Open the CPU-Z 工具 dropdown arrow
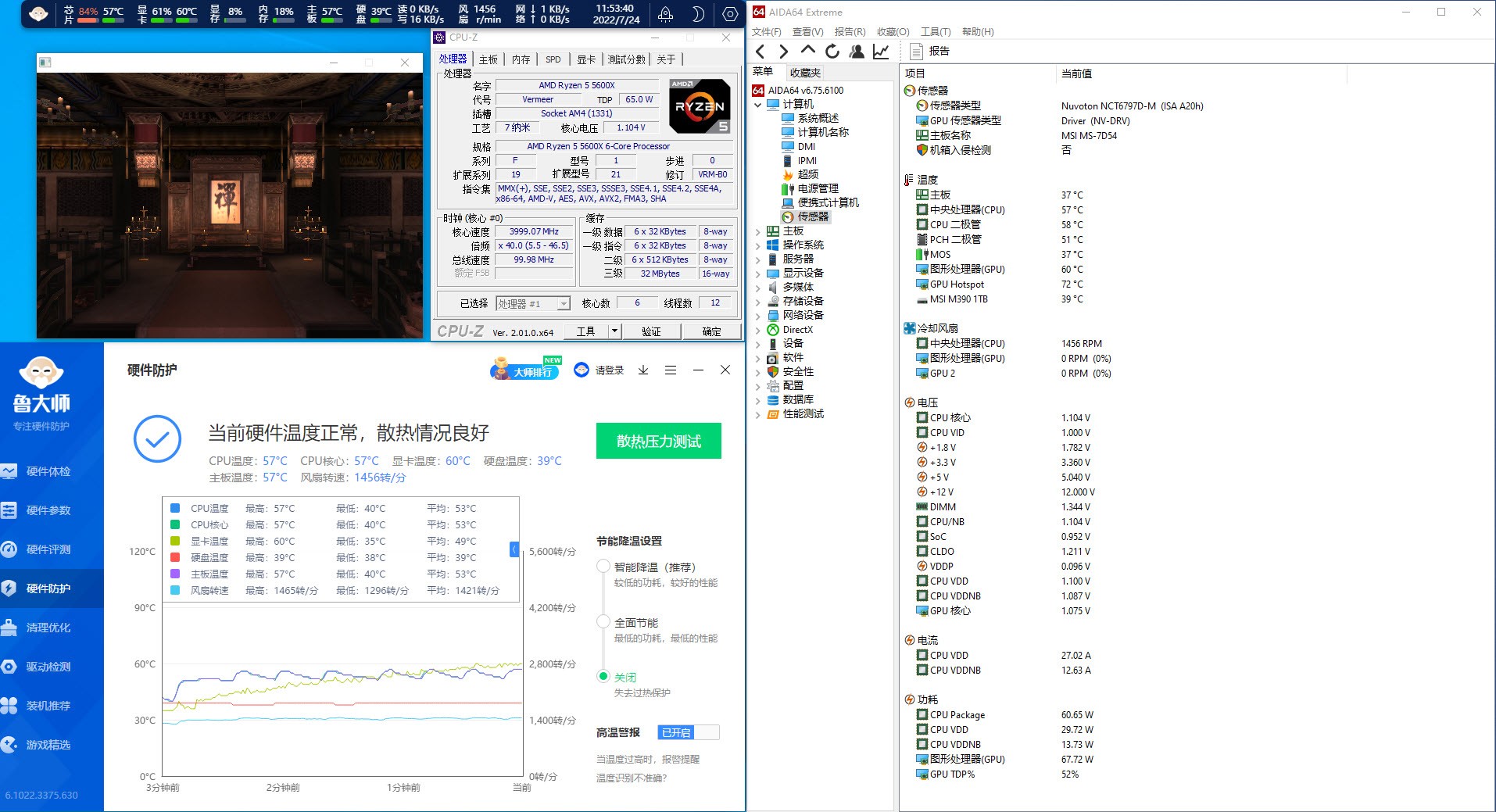Image resolution: width=1496 pixels, height=812 pixels. pos(614,331)
